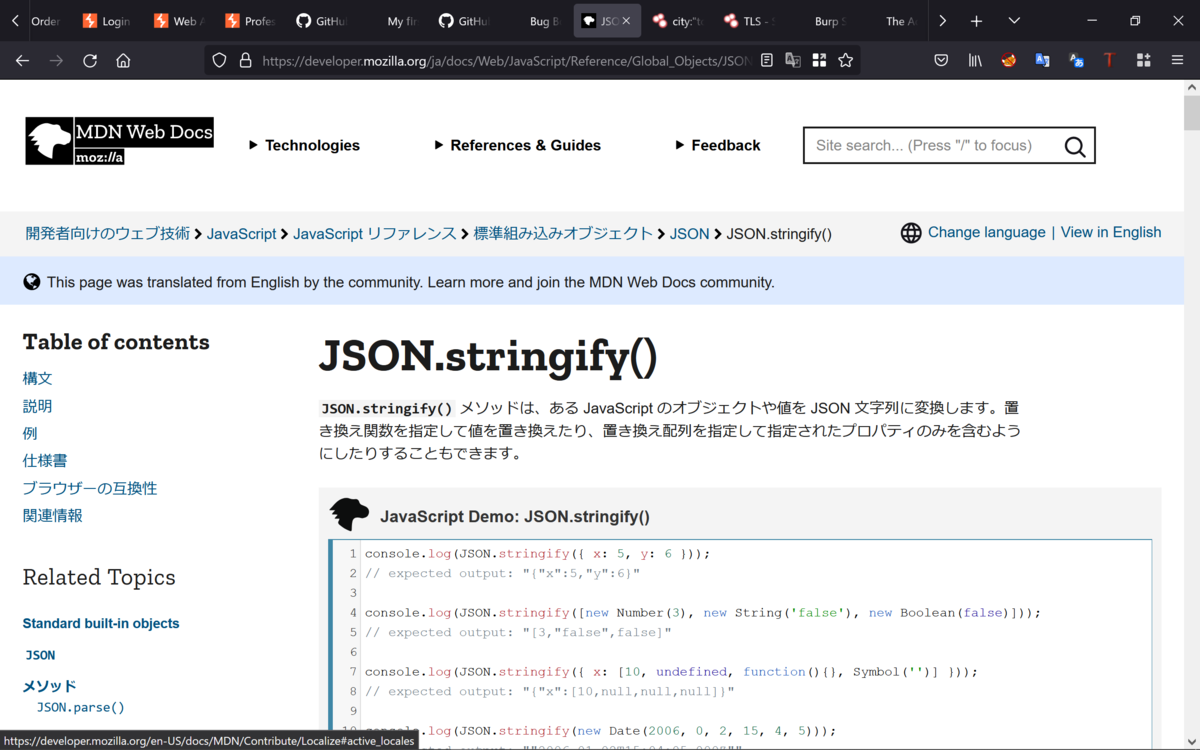This screenshot has height=750, width=1200.
Task: Open the Firefox hamburger application menu
Action: pyautogui.click(x=1177, y=60)
